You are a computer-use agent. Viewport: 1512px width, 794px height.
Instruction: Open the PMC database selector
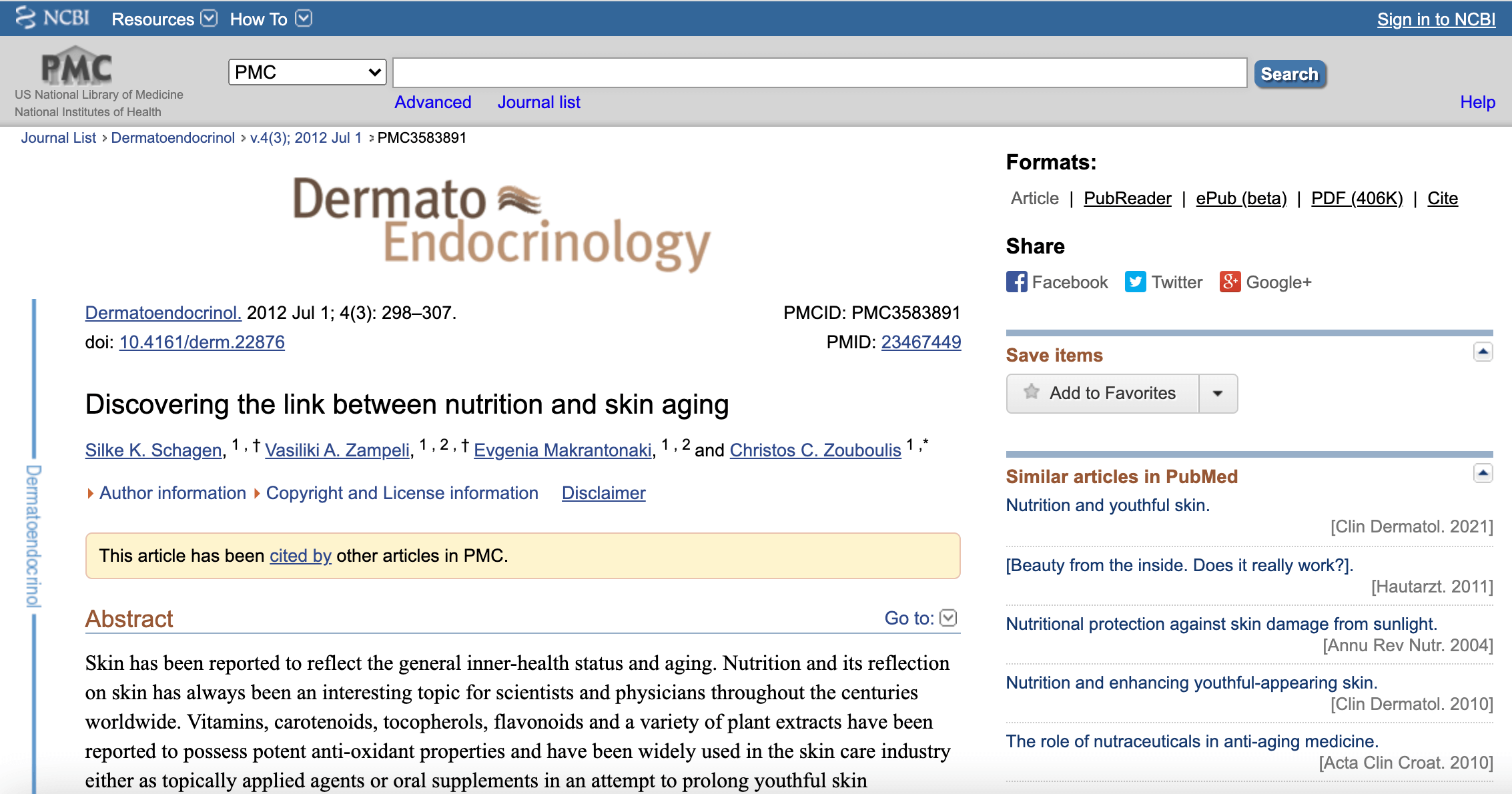click(x=307, y=72)
